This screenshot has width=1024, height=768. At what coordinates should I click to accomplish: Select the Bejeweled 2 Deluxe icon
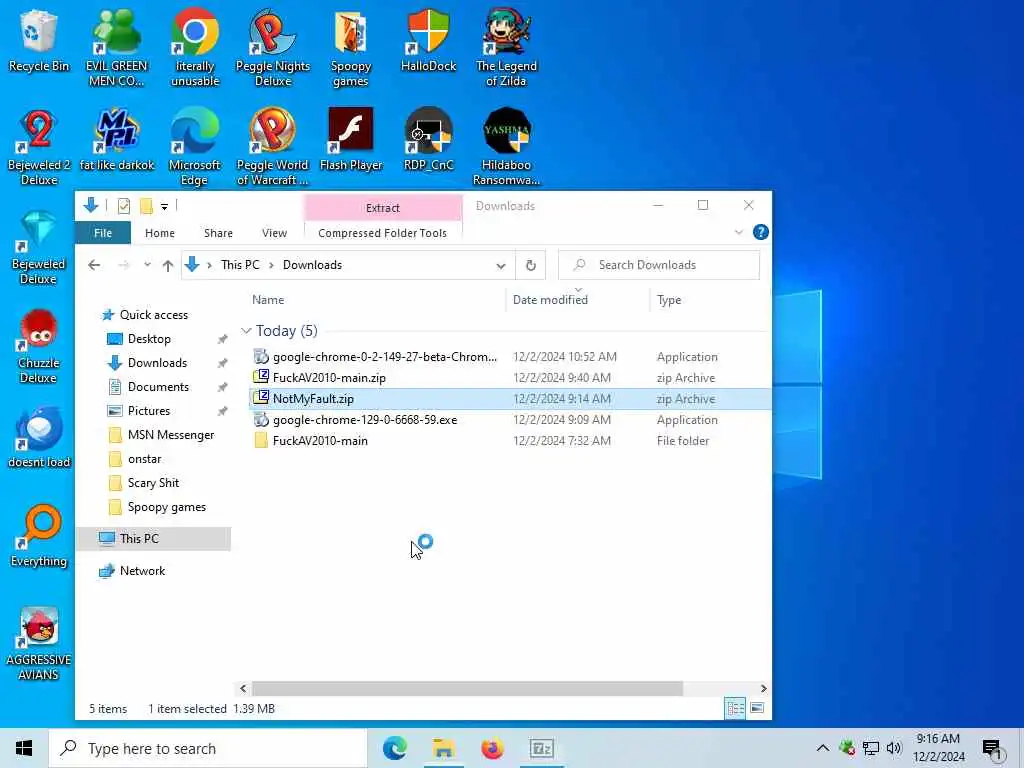click(39, 147)
